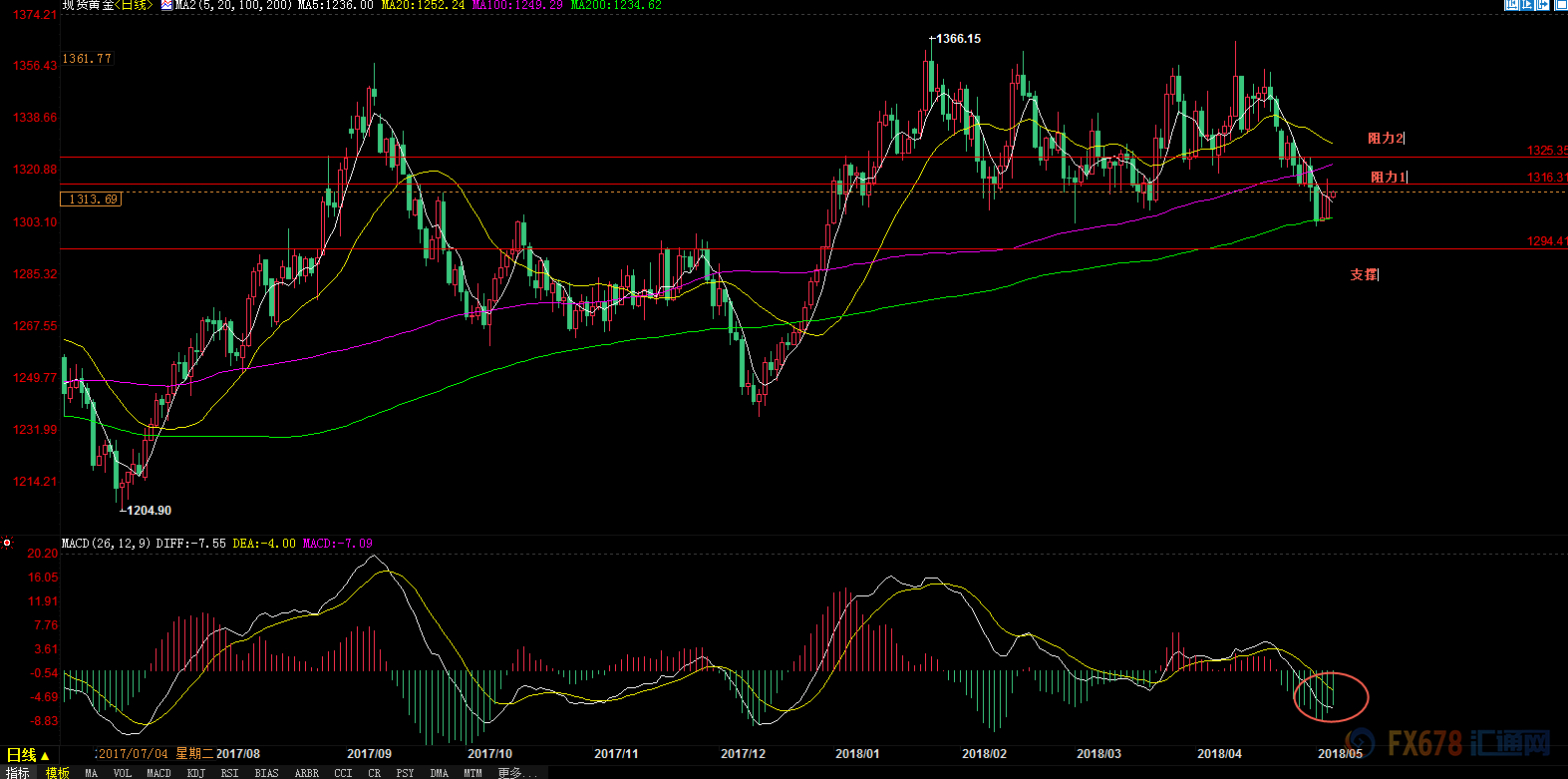1568x779 pixels.
Task: Switch to the MA indicator
Action: click(92, 773)
